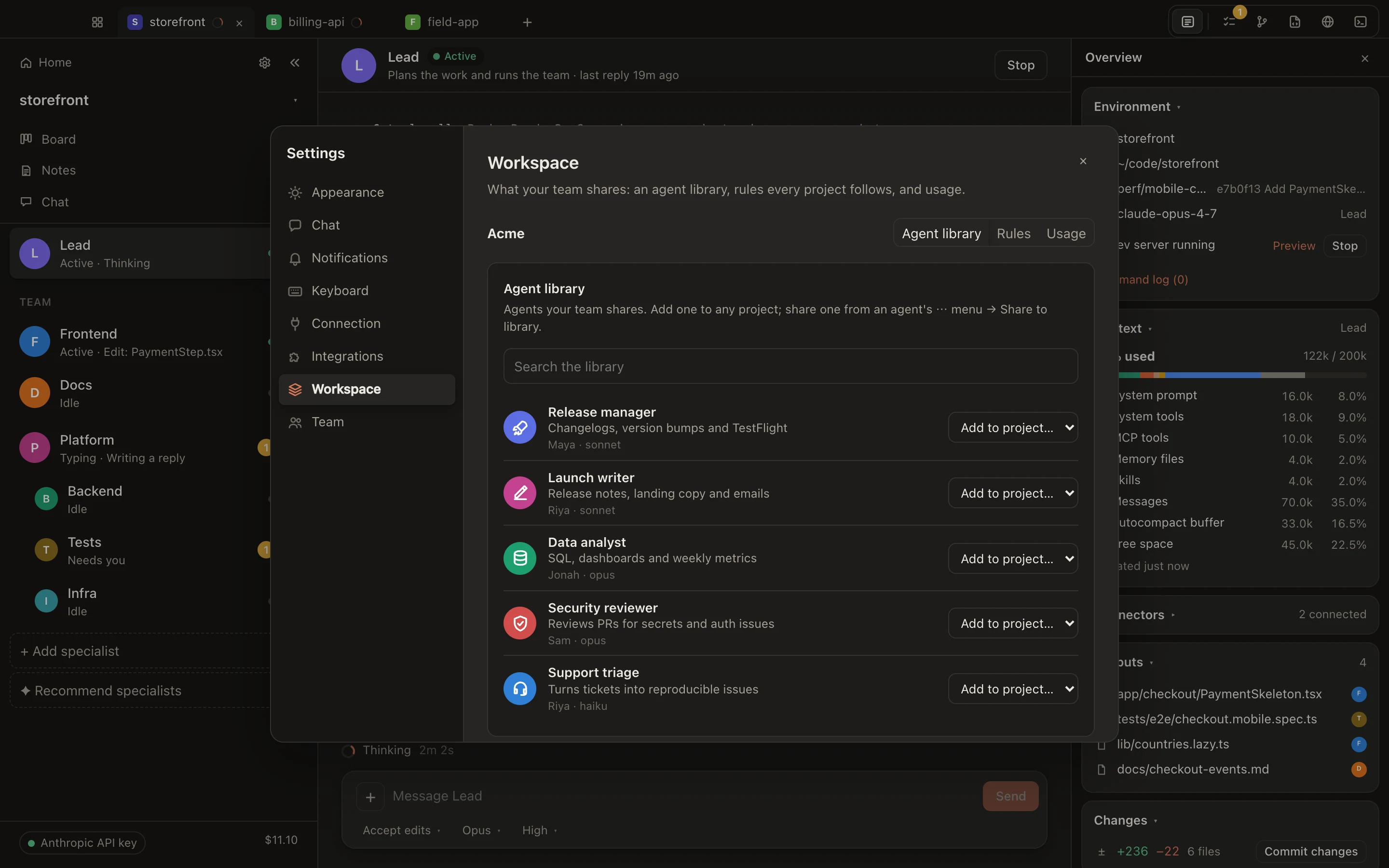This screenshot has width=1389, height=868.
Task: Open the Accept edits mode dropdown
Action: coord(402,830)
